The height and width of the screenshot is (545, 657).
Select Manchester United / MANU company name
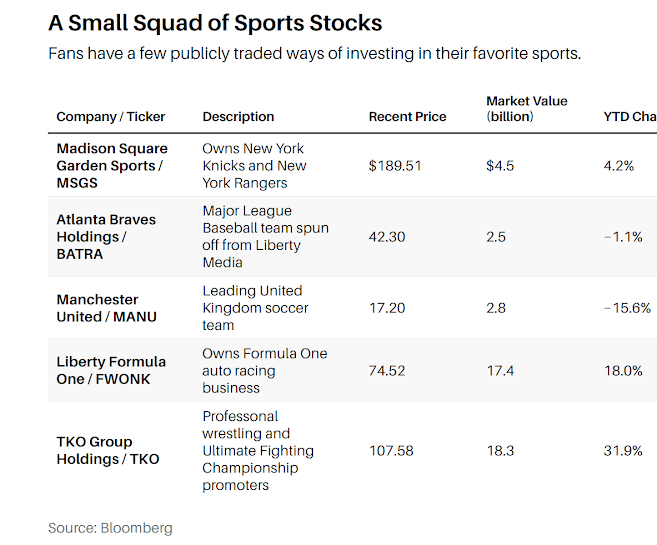(x=106, y=308)
